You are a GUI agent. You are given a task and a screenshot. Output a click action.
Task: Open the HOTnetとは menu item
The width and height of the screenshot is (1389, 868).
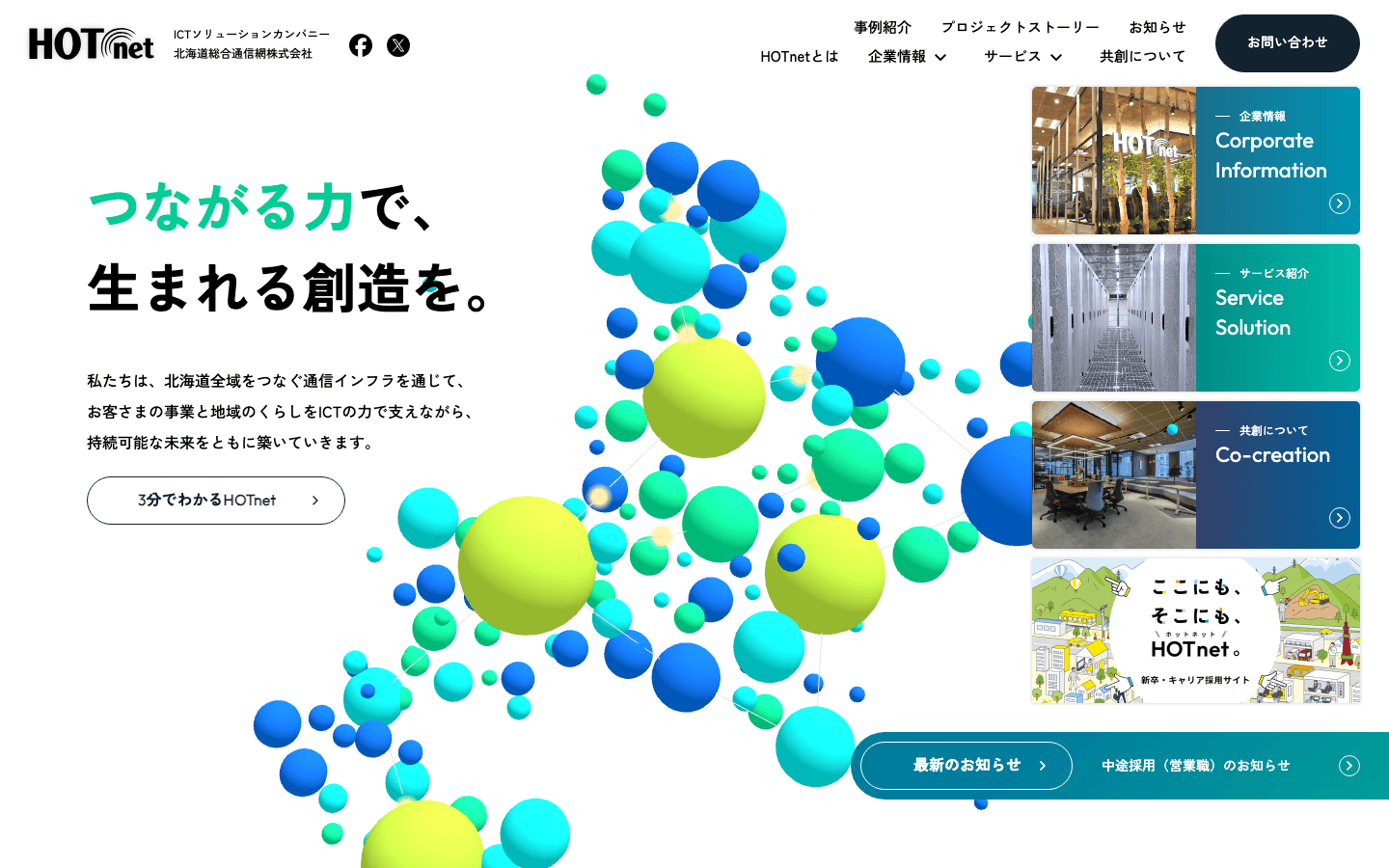(x=800, y=57)
